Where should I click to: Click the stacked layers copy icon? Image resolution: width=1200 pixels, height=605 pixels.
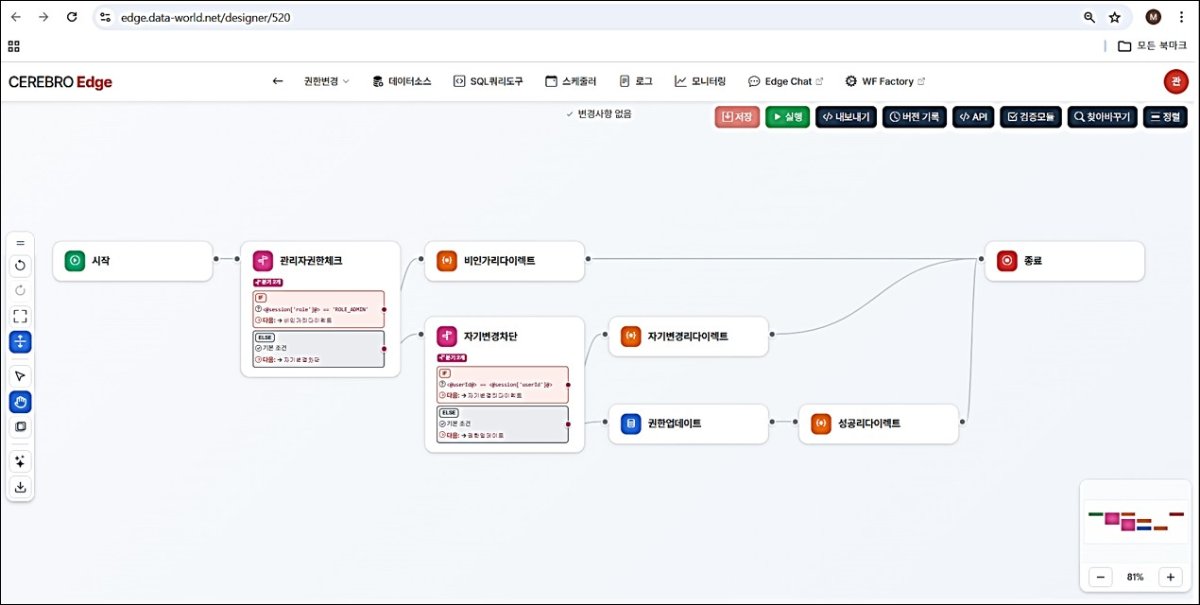[20, 427]
